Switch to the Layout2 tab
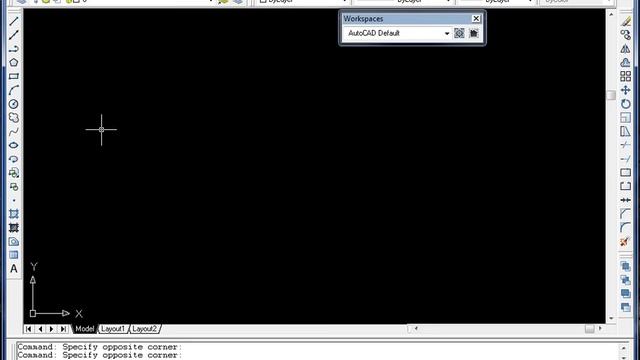Screen dimensions: 640x360 [144, 329]
